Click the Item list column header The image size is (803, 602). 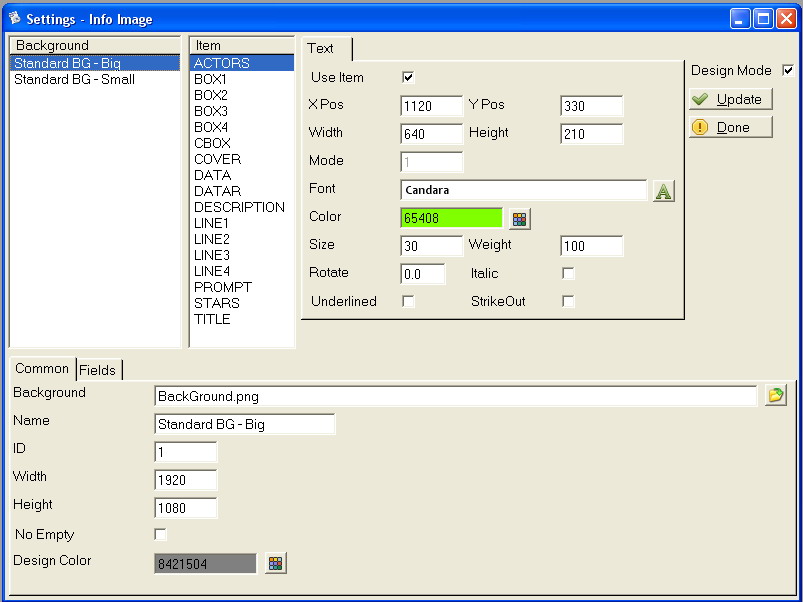[x=242, y=45]
